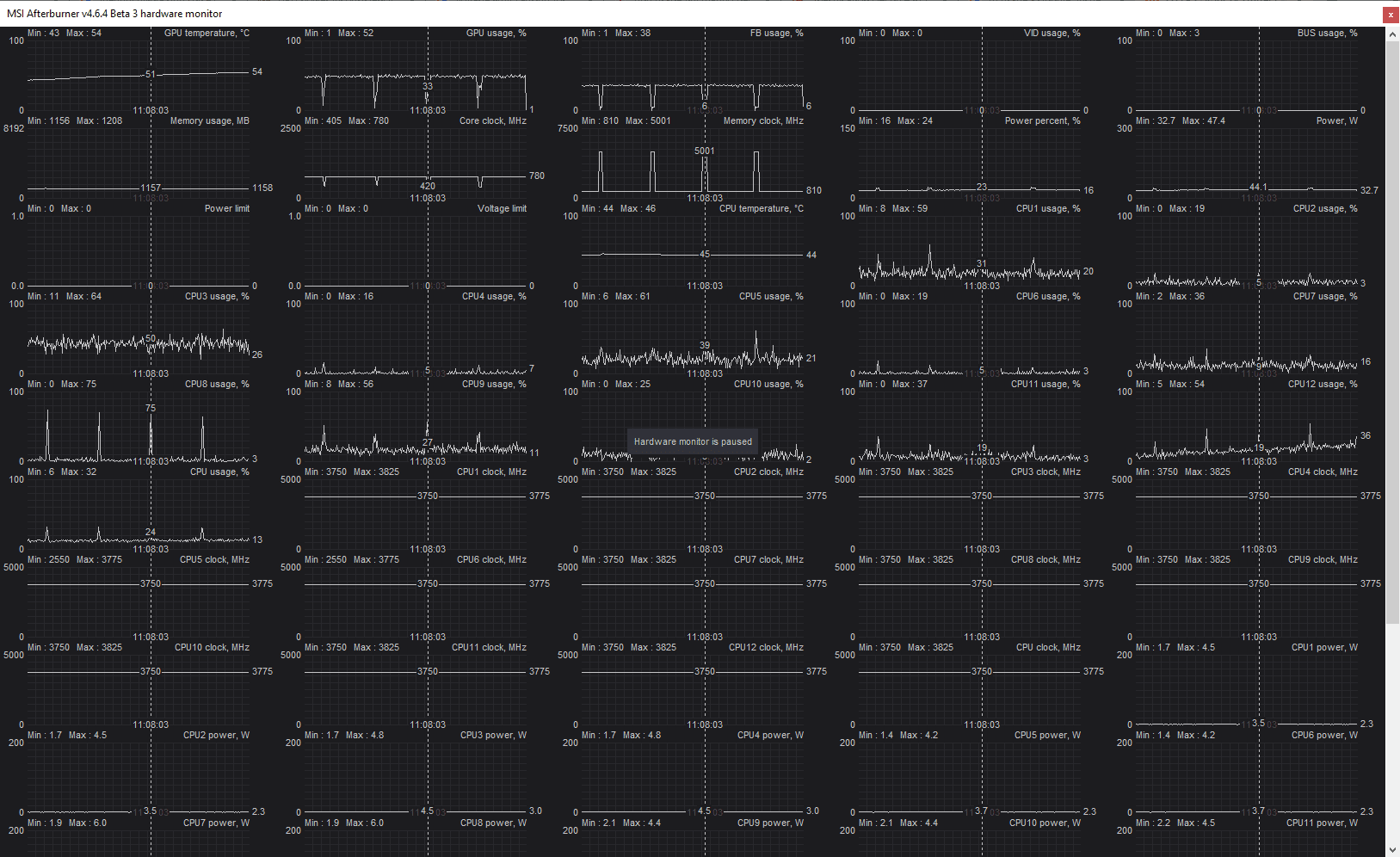Select the 'CPU12 usage, %' label

click(1323, 384)
